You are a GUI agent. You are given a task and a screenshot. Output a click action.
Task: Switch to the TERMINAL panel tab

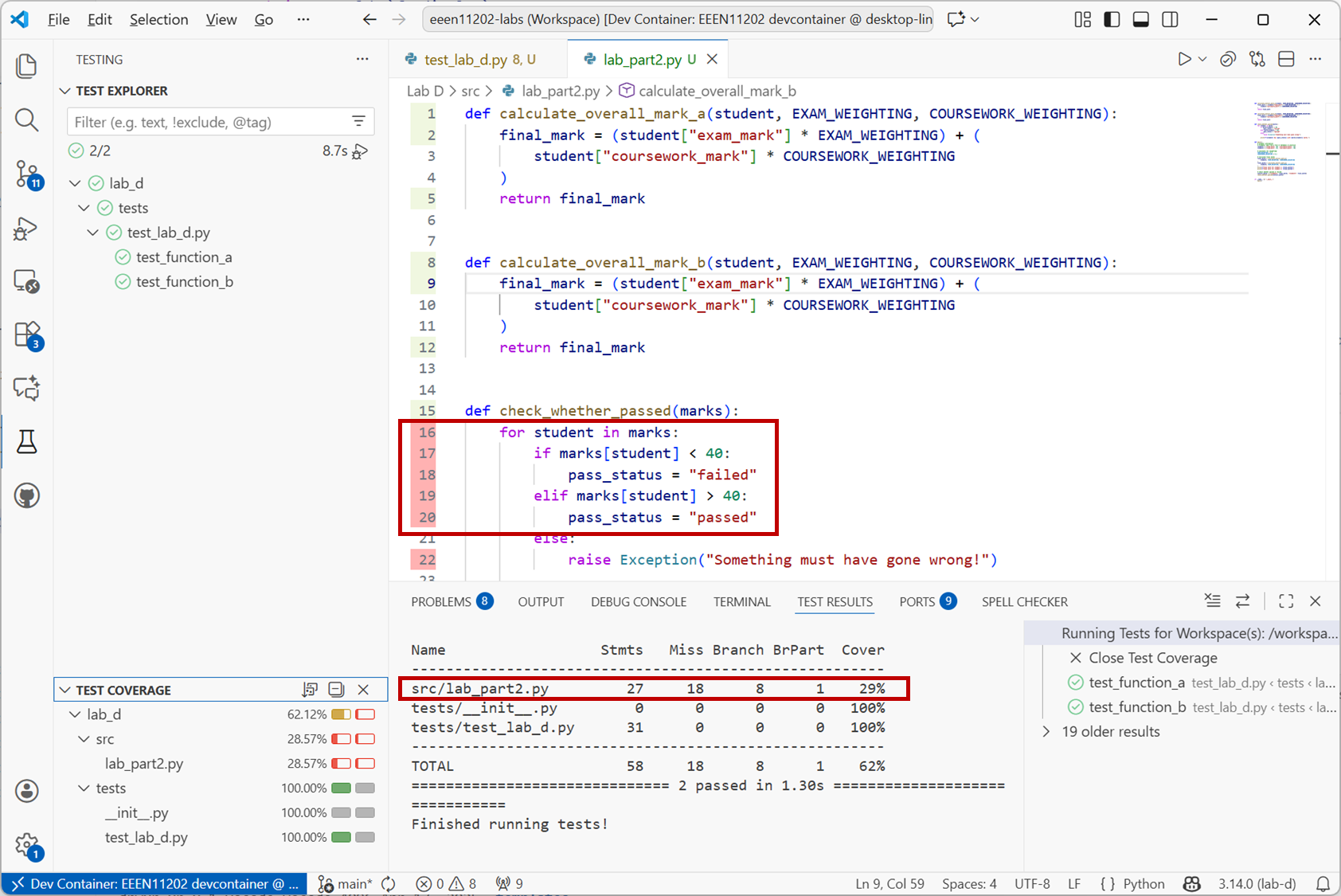741,601
